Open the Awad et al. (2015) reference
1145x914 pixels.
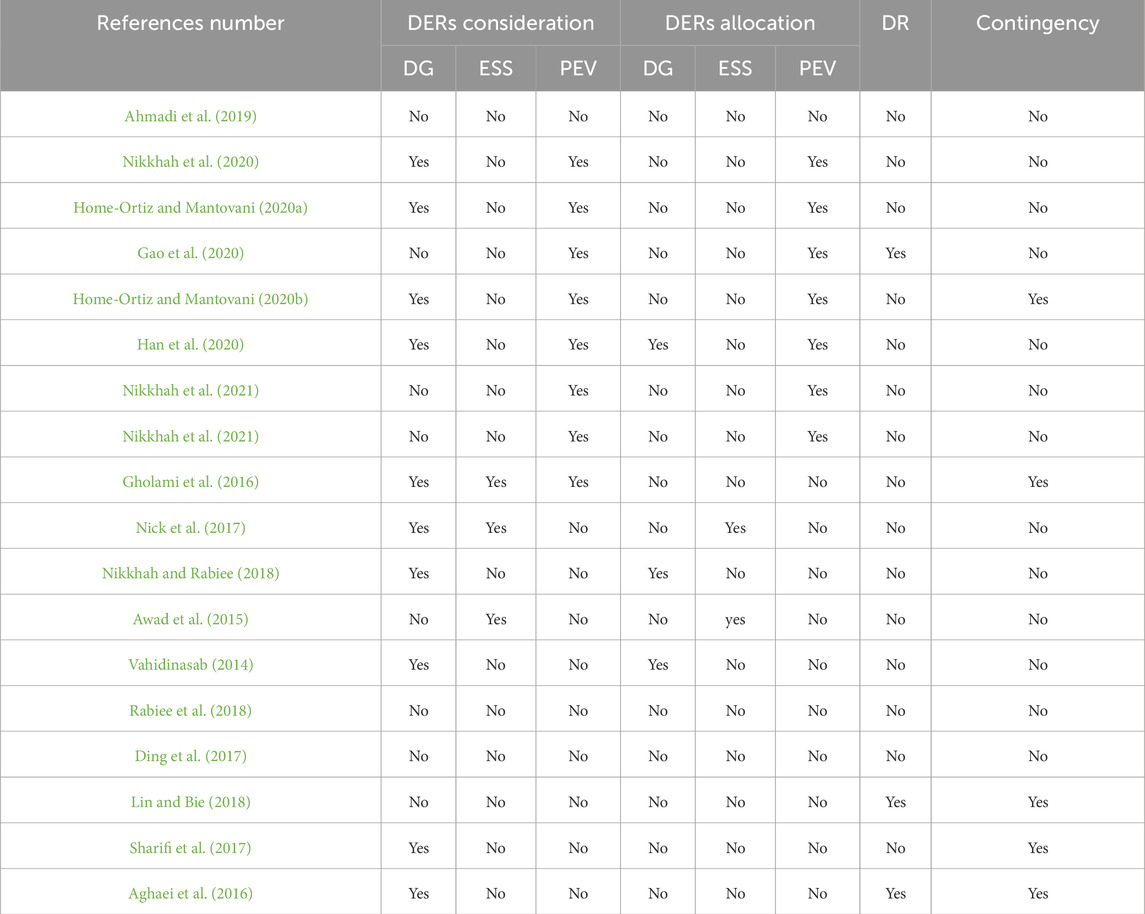[x=191, y=619]
